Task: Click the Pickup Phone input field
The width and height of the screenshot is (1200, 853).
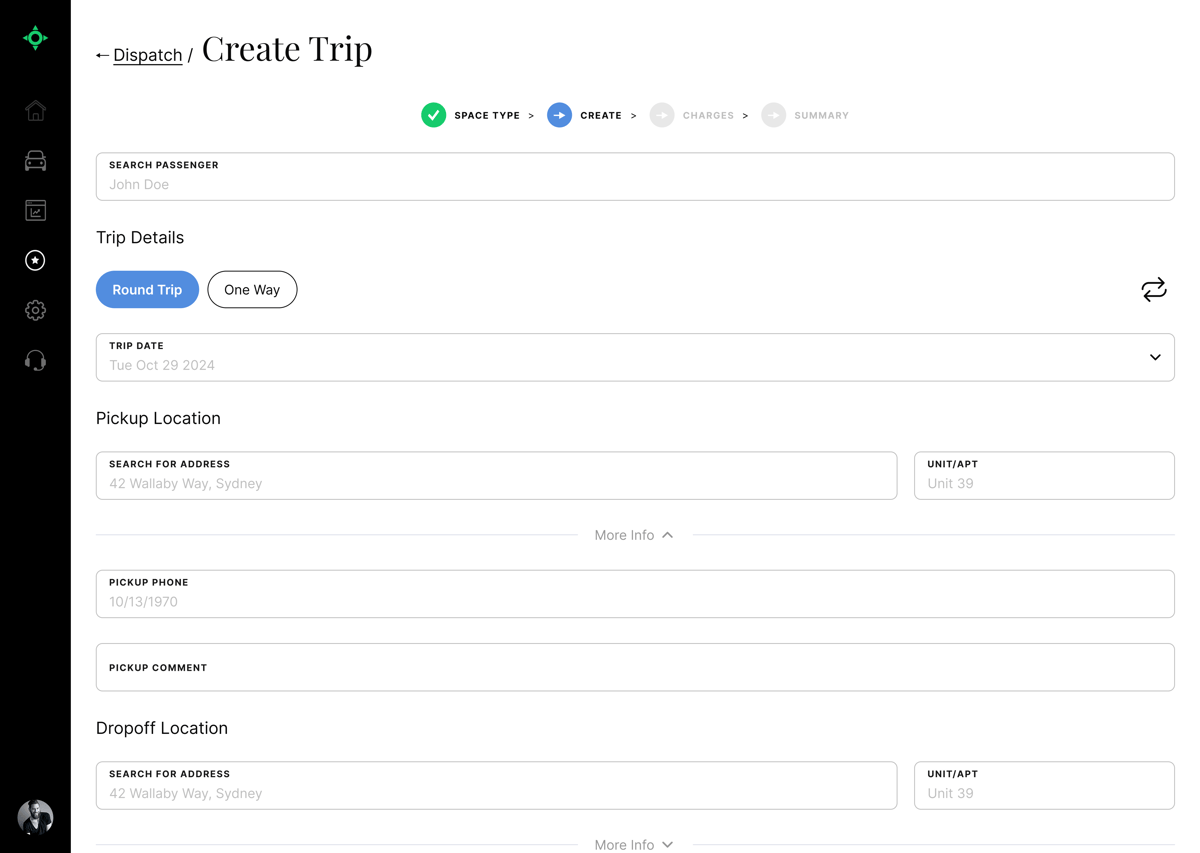Action: tap(635, 601)
